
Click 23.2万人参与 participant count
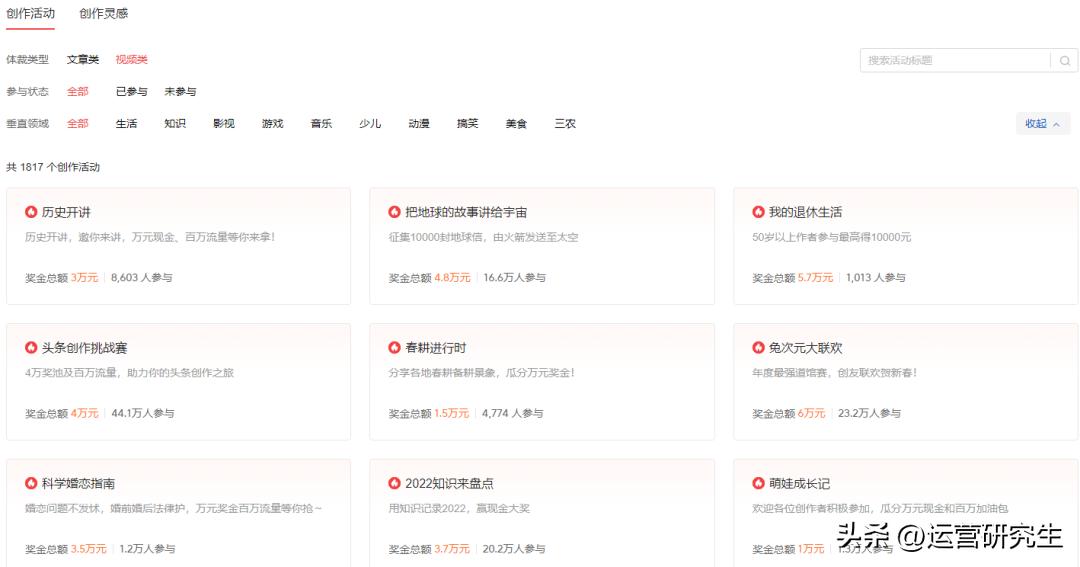pos(869,413)
